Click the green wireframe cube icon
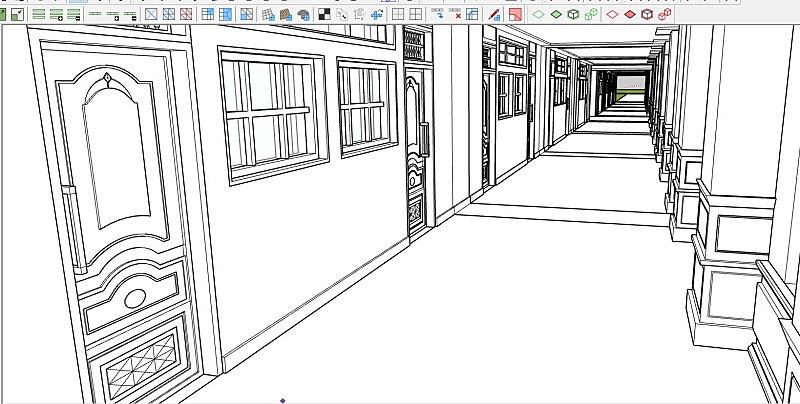The width and height of the screenshot is (800, 404). coord(572,14)
